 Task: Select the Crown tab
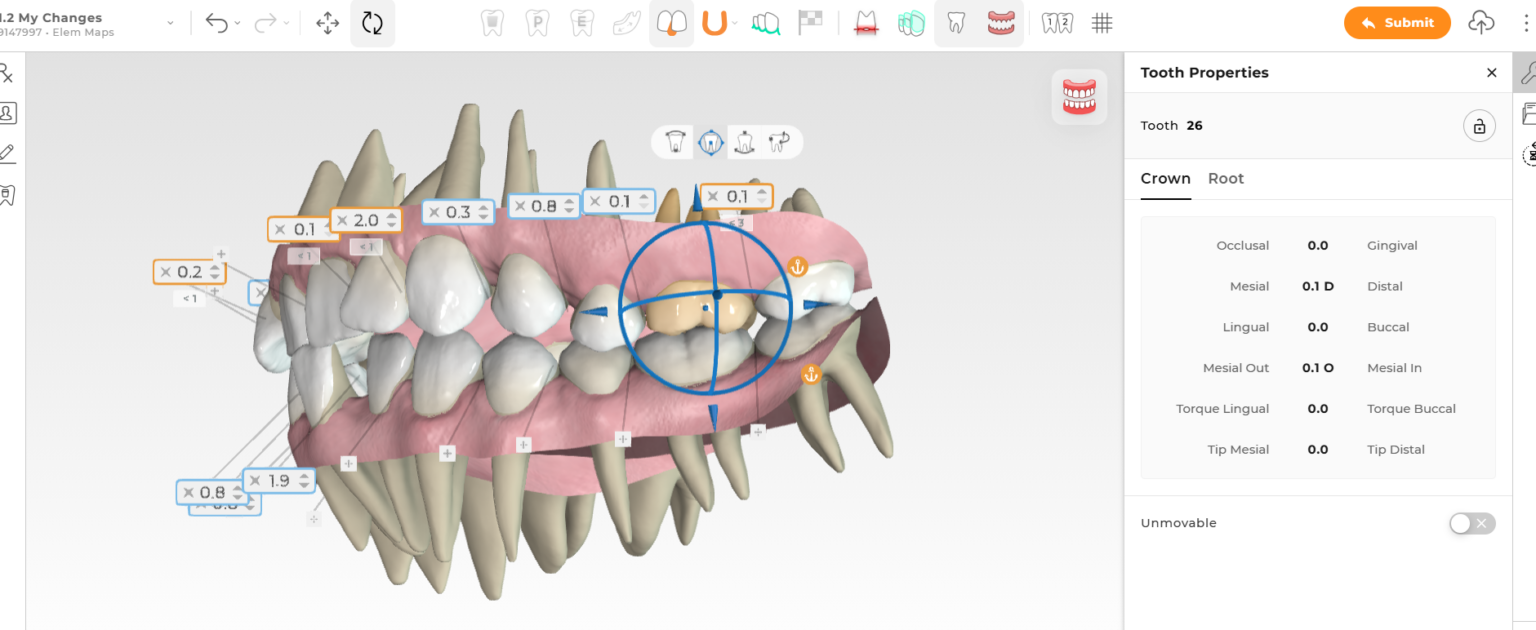(x=1165, y=178)
